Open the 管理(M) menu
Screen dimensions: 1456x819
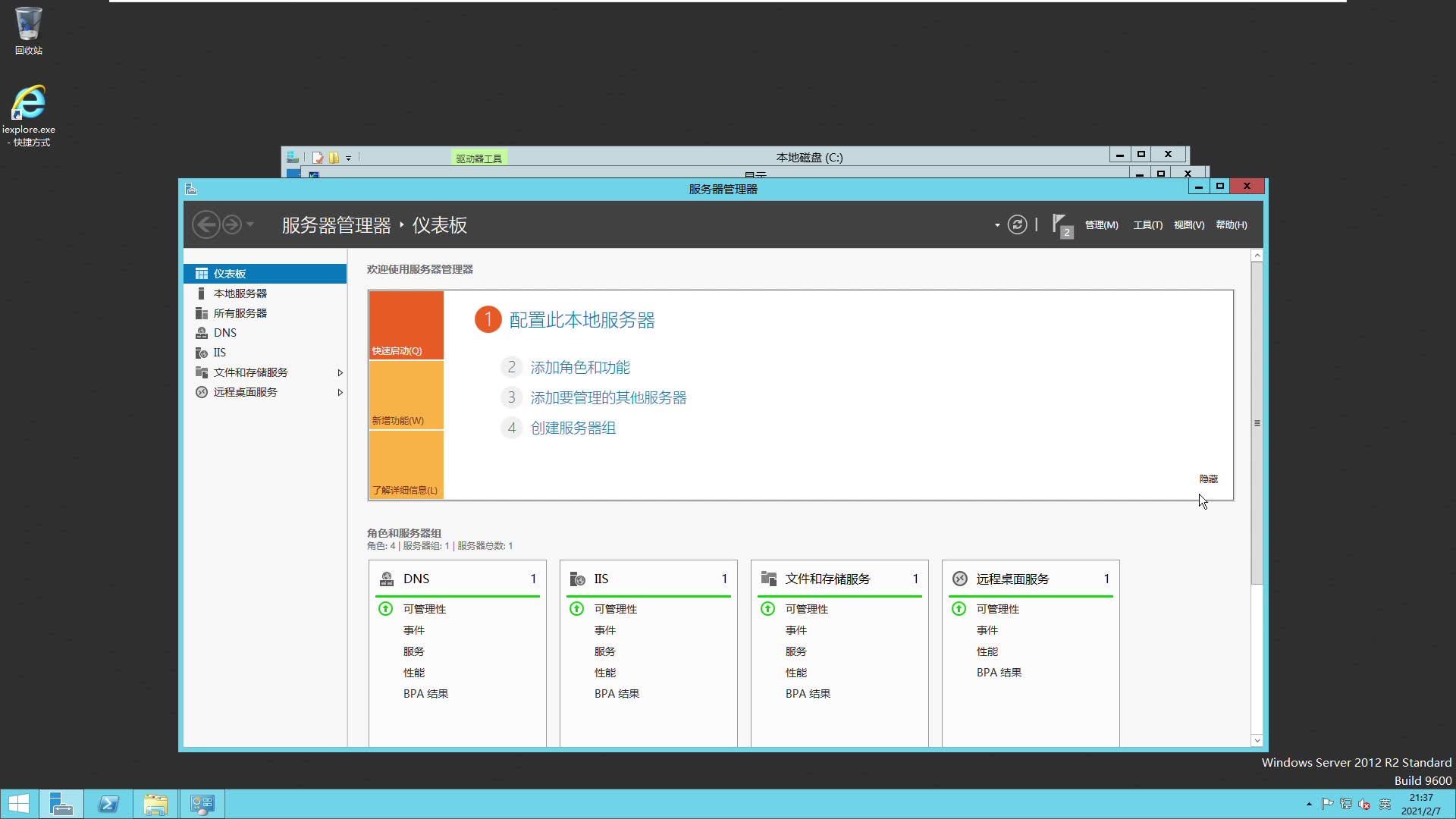click(1101, 225)
